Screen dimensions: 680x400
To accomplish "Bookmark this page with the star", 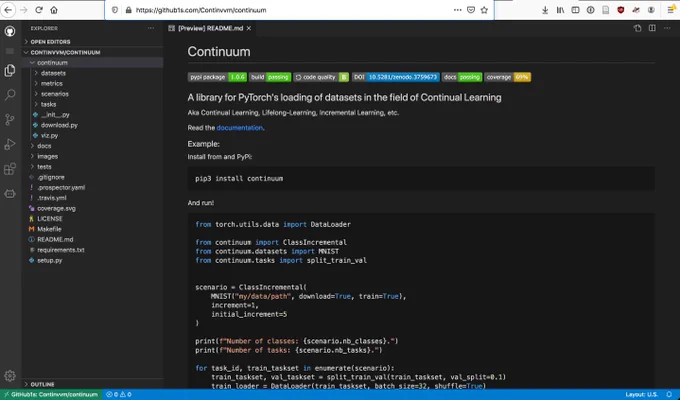I will 484,10.
